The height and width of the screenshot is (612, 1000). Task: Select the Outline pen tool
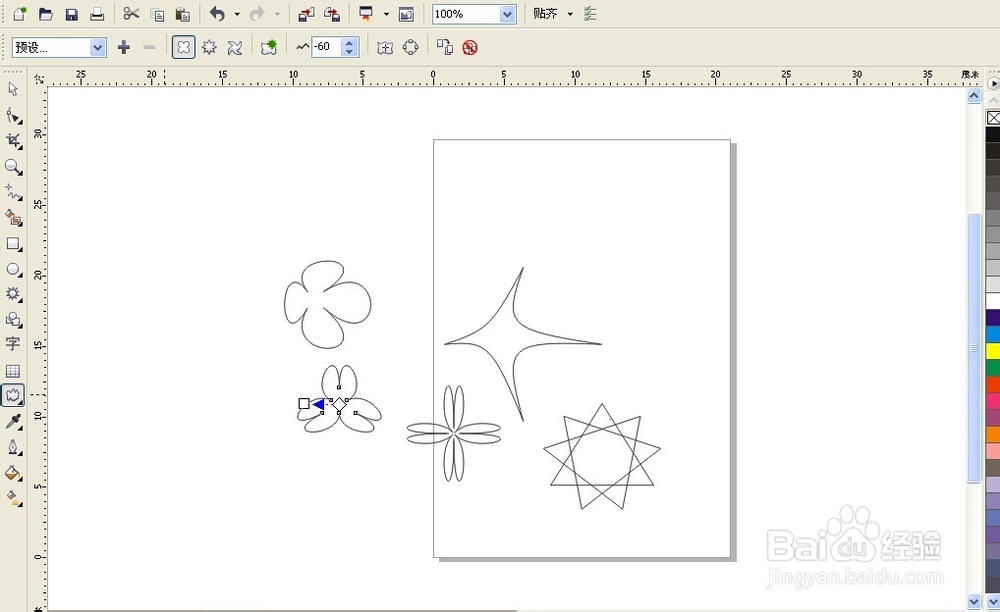[x=13, y=448]
